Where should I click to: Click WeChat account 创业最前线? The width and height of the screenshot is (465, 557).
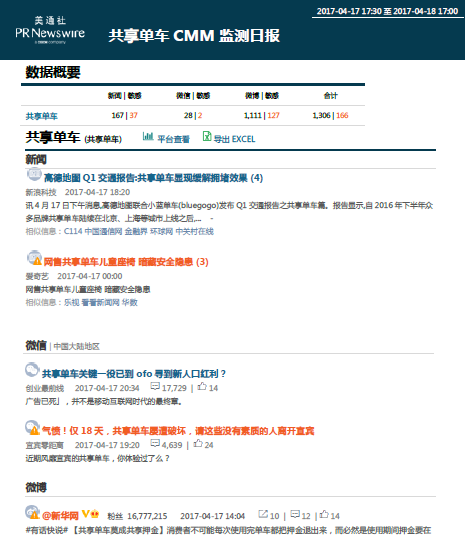pyautogui.click(x=45, y=389)
